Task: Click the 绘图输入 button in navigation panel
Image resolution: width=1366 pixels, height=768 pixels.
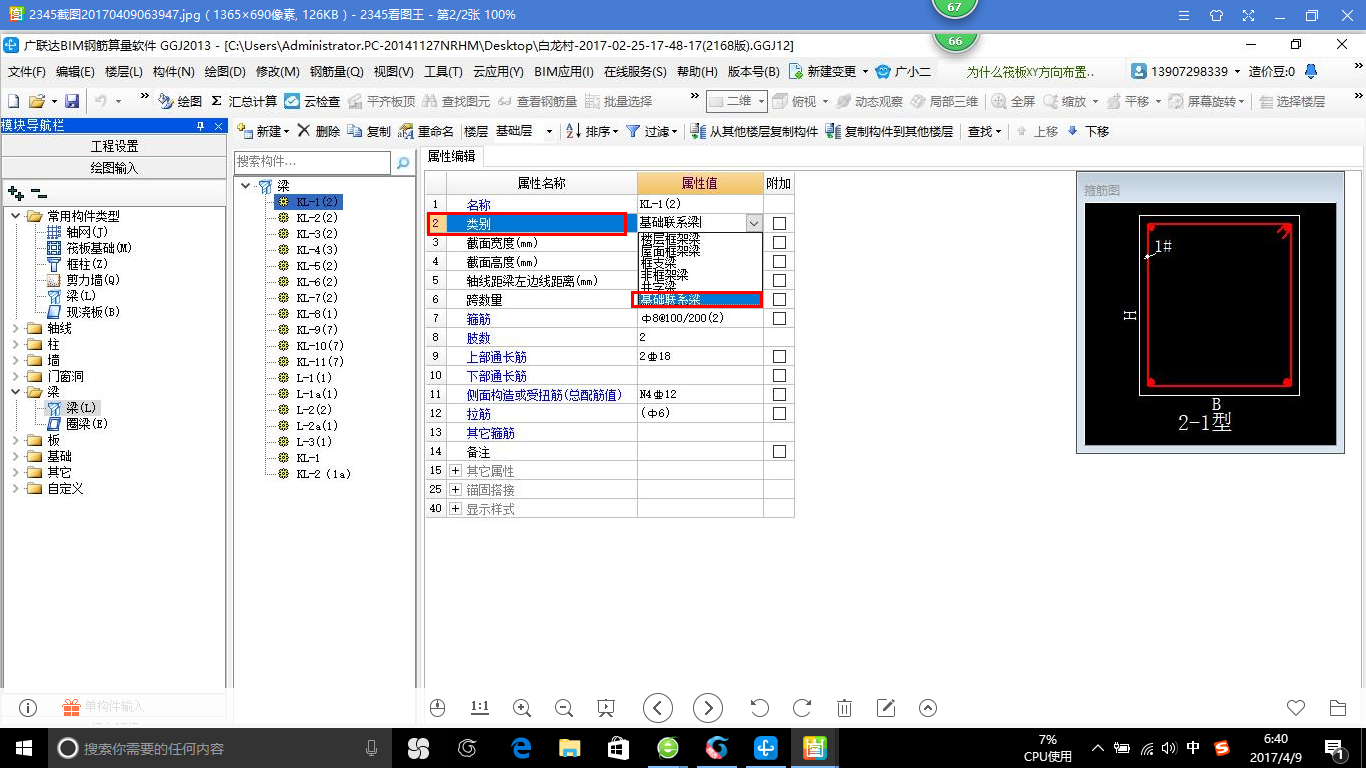Action: coord(114,168)
